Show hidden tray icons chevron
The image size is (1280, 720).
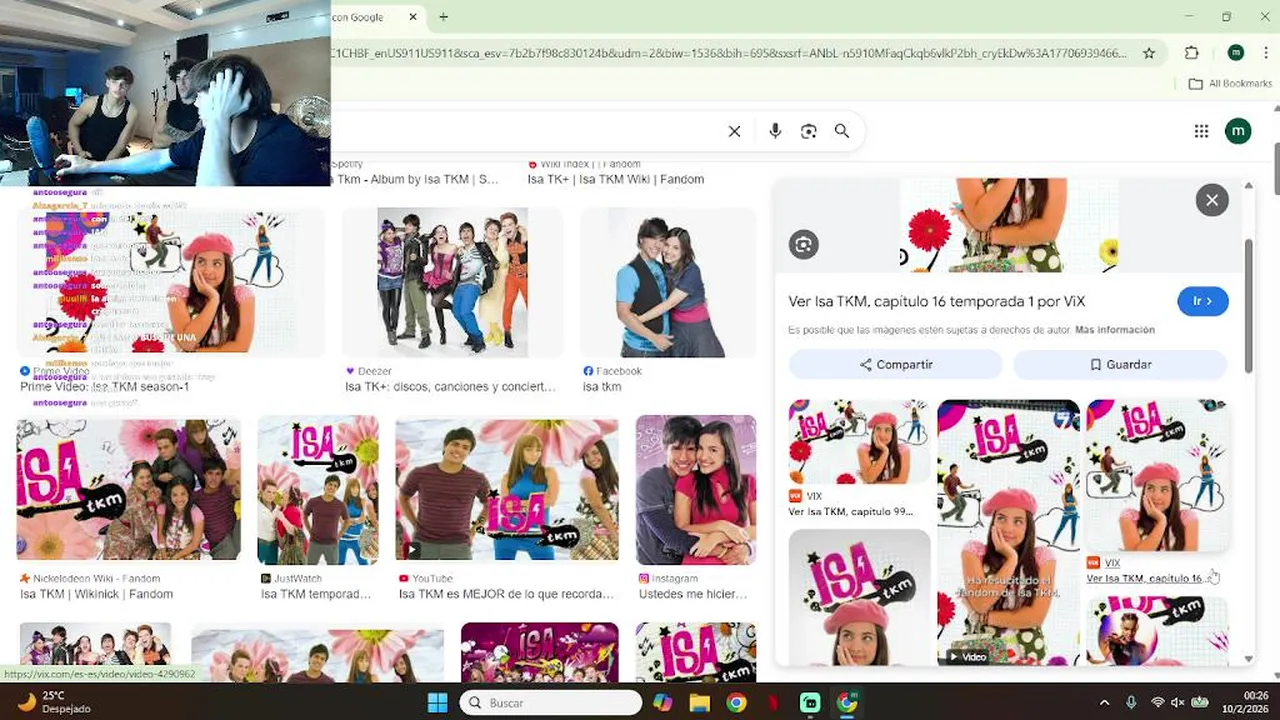tap(1104, 703)
